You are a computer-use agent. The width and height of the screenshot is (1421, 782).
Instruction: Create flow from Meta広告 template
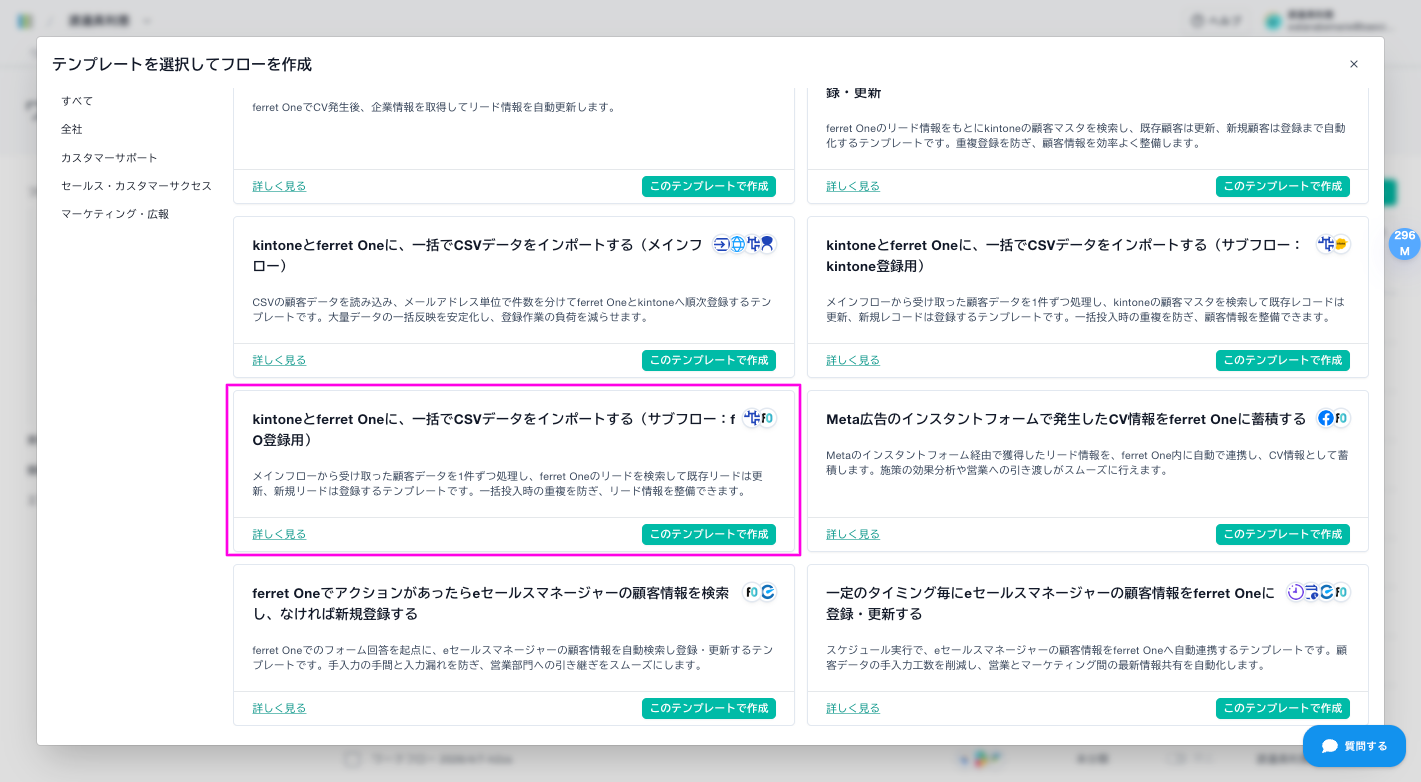[1282, 534]
